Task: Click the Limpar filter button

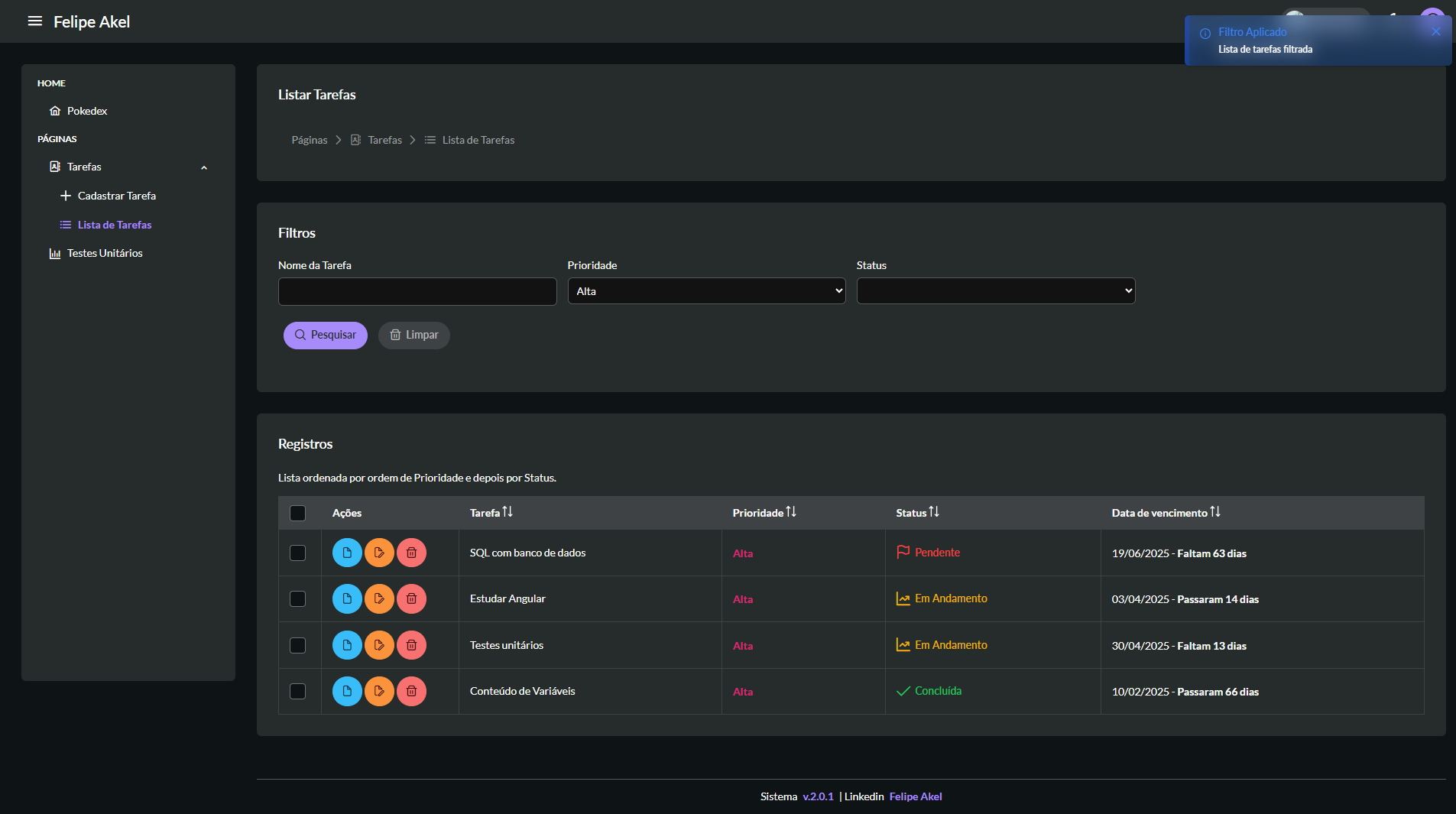Action: pyautogui.click(x=414, y=335)
